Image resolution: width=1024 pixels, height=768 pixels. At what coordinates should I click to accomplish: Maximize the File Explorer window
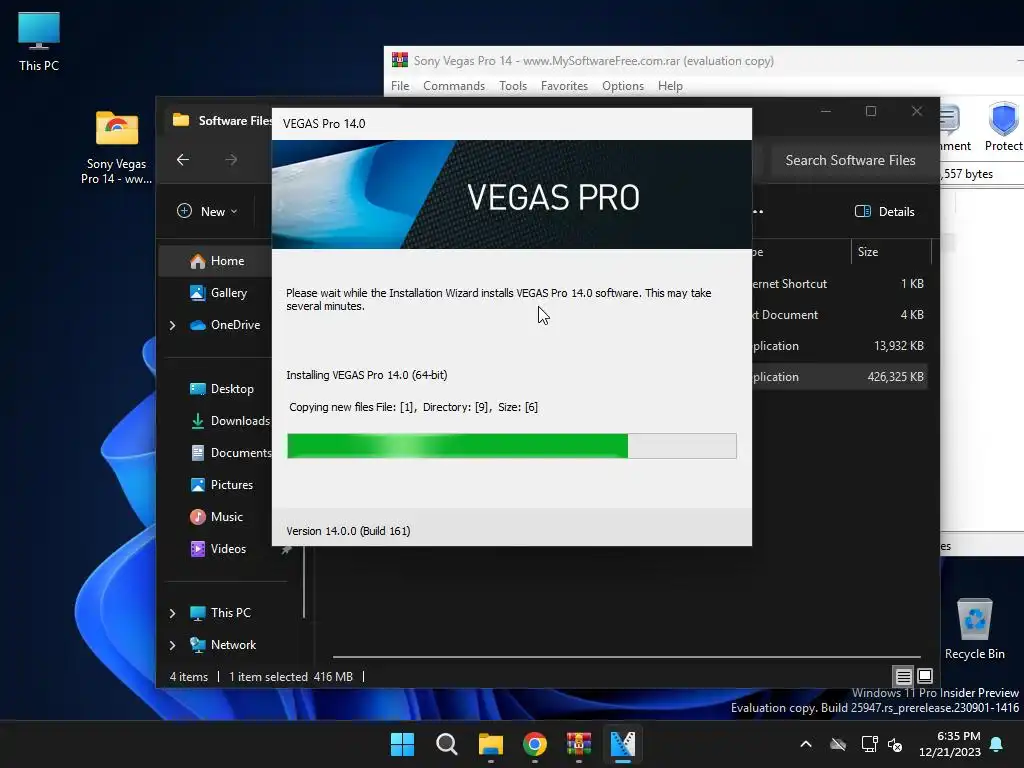[x=871, y=111]
